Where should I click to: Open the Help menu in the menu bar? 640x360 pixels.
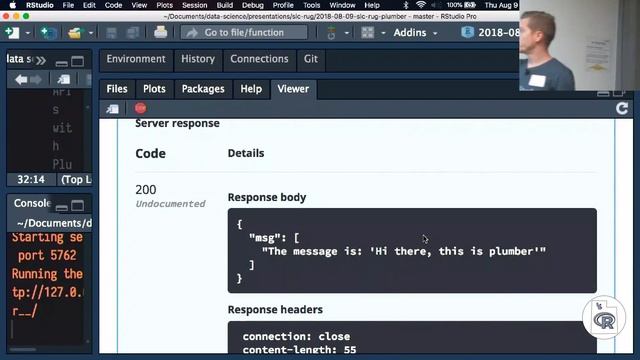pyautogui.click(x=372, y=5)
